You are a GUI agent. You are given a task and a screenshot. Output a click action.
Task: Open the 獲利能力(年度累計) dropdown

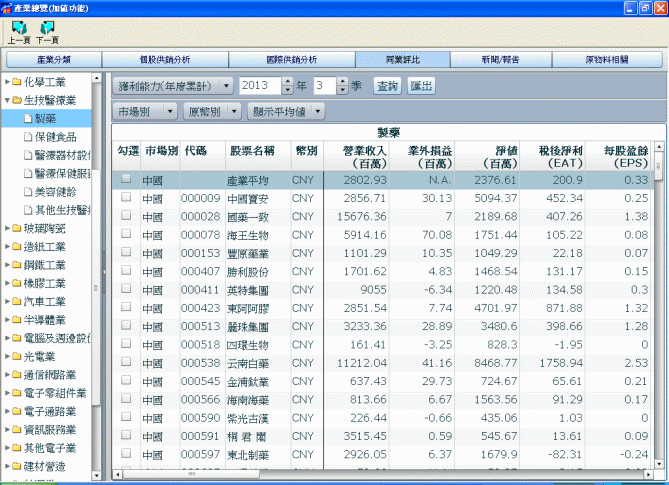click(x=173, y=86)
